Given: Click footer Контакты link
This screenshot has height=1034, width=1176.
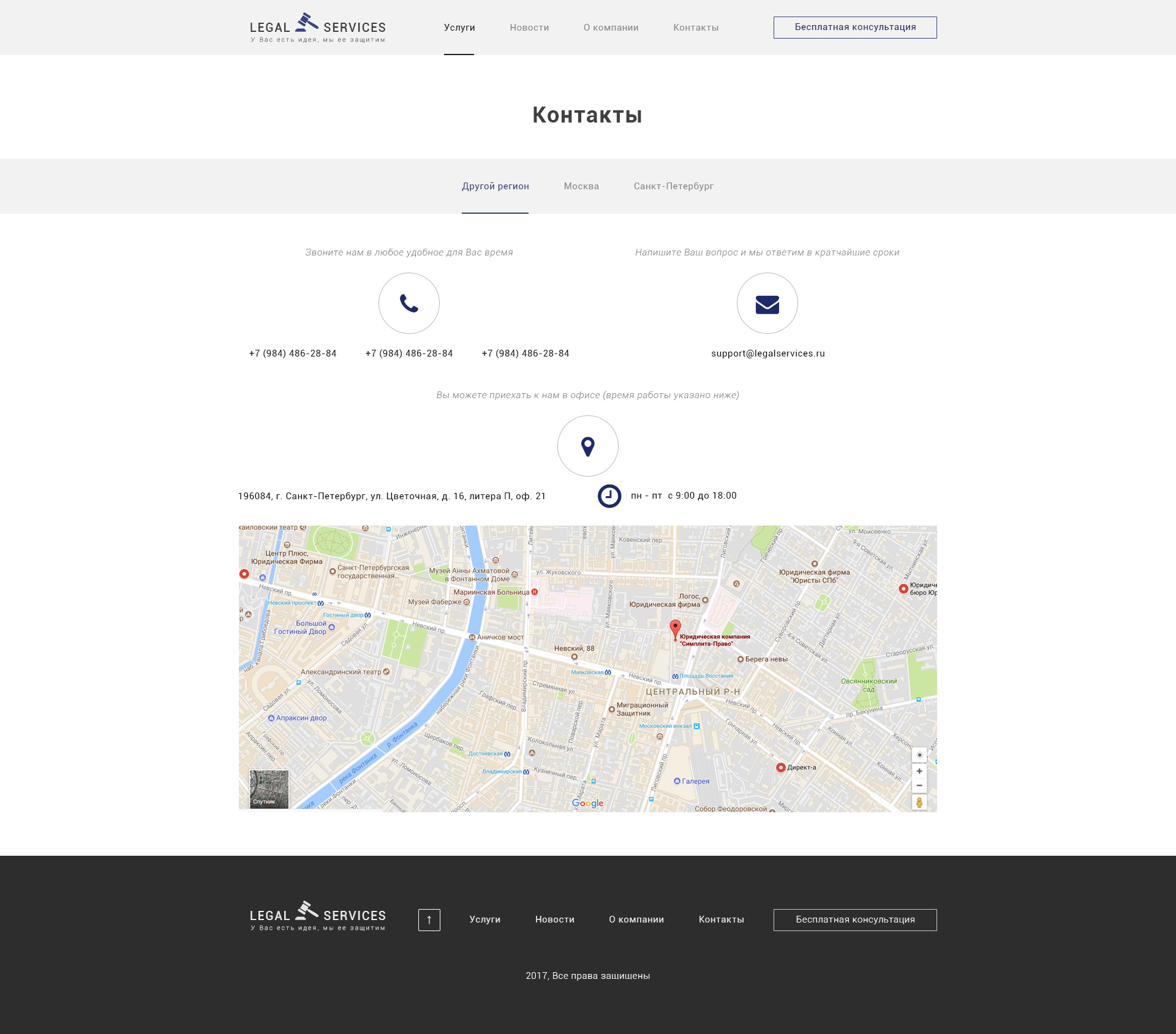Looking at the screenshot, I should point(722,919).
